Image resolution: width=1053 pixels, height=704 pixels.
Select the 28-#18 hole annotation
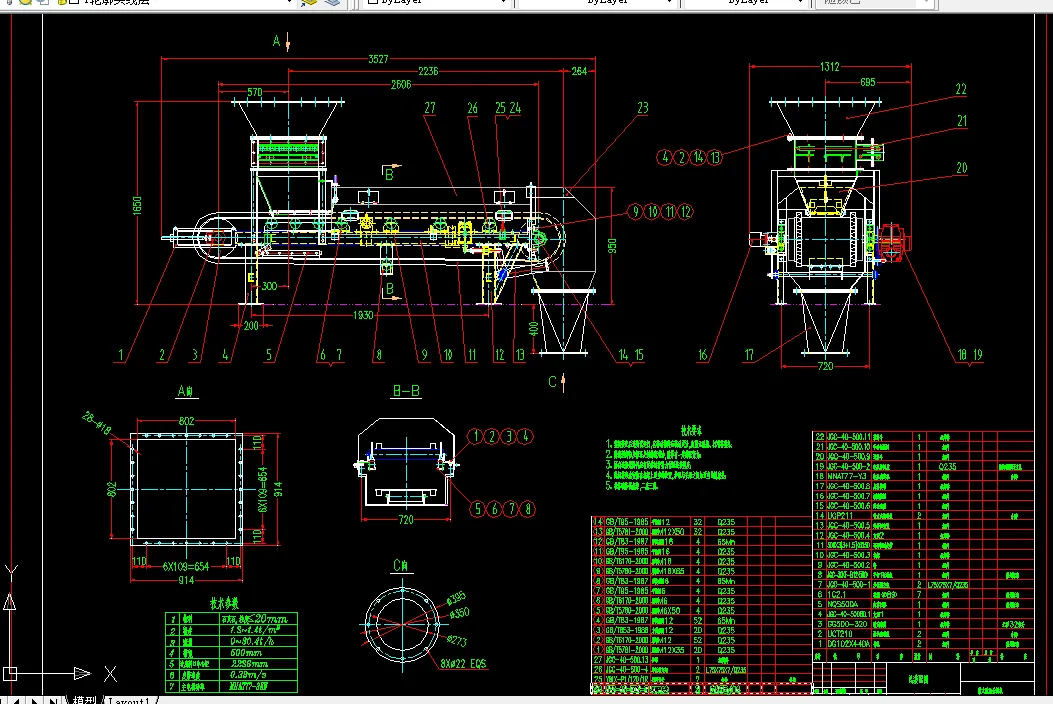[x=97, y=425]
